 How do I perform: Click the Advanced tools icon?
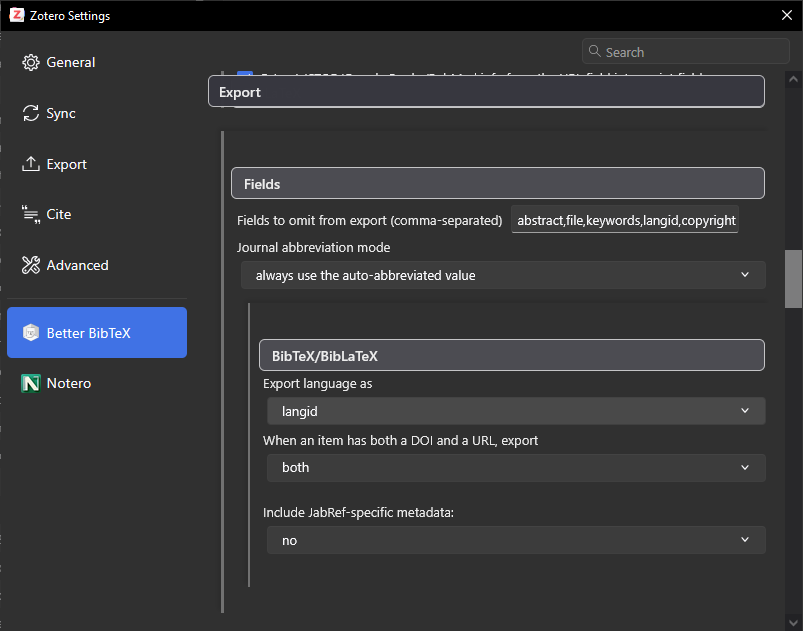pyautogui.click(x=31, y=265)
